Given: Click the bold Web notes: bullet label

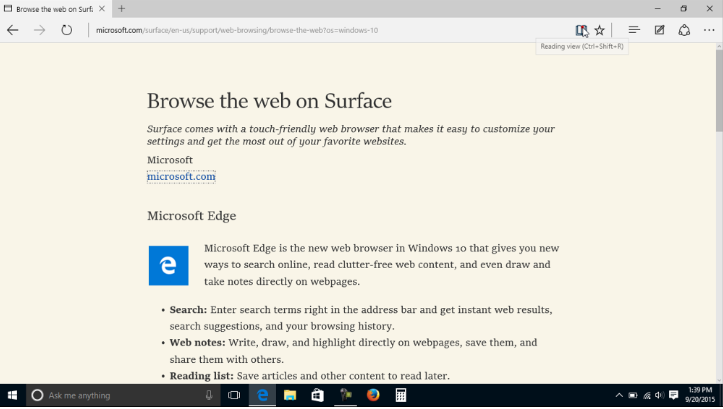Looking at the screenshot, I should click(x=197, y=343).
